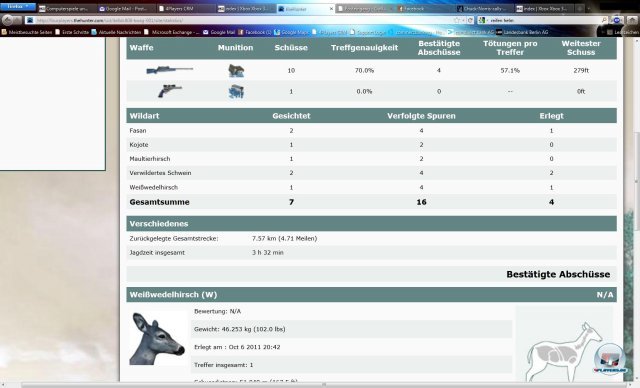Open the Google Maps bookmark
640x388 pixels.
click(x=292, y=32)
